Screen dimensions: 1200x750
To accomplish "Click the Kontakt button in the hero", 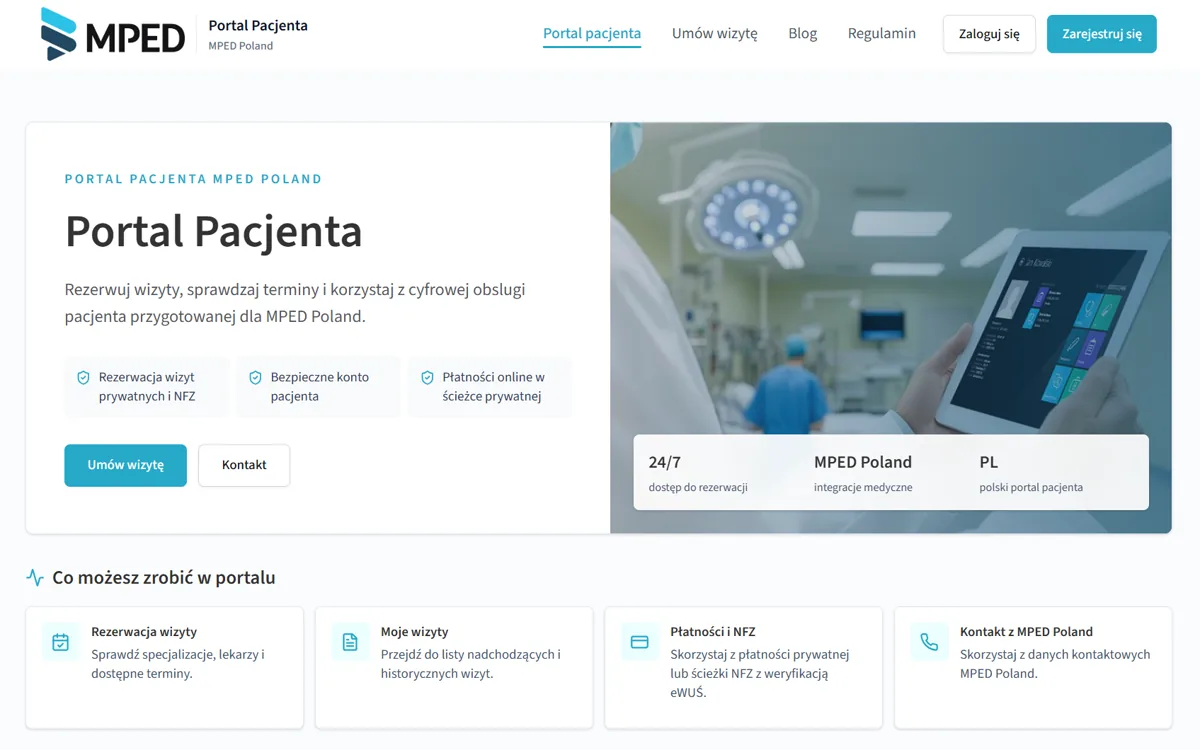I will tap(244, 465).
